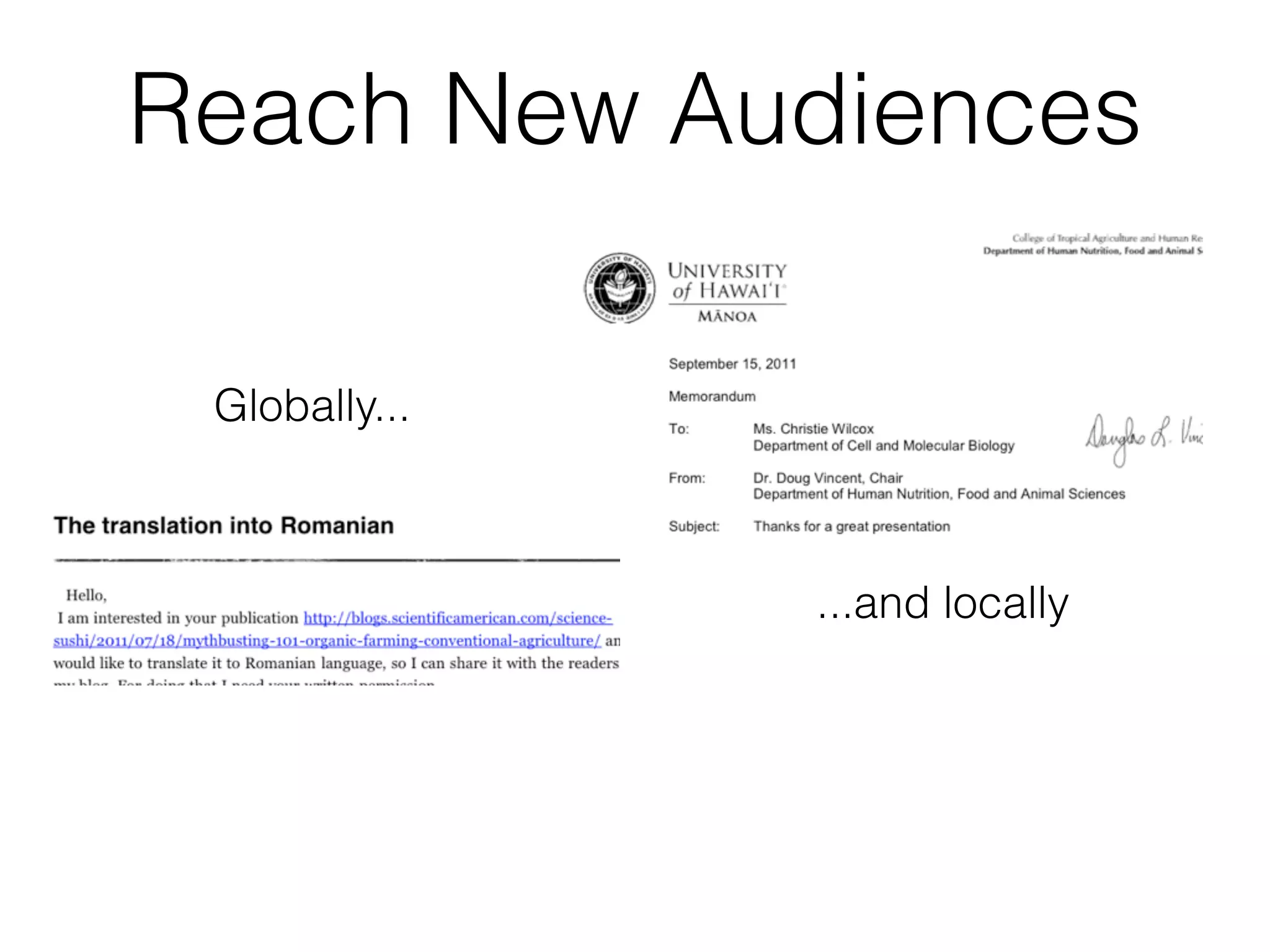This screenshot has height=952, width=1270.
Task: Click 'would like to translate it to Romanian language' line
Action: [x=336, y=663]
